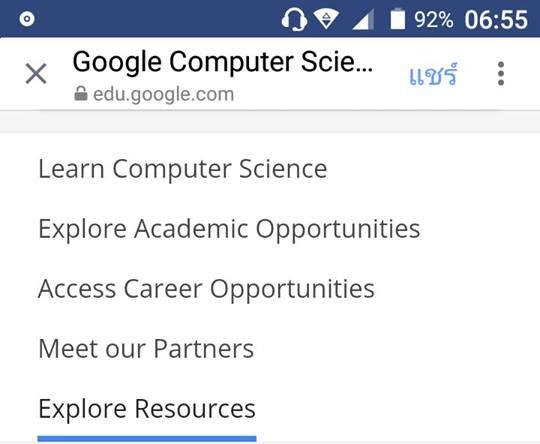Click the blue Thai share button
The width and height of the screenshot is (540, 444).
[433, 74]
